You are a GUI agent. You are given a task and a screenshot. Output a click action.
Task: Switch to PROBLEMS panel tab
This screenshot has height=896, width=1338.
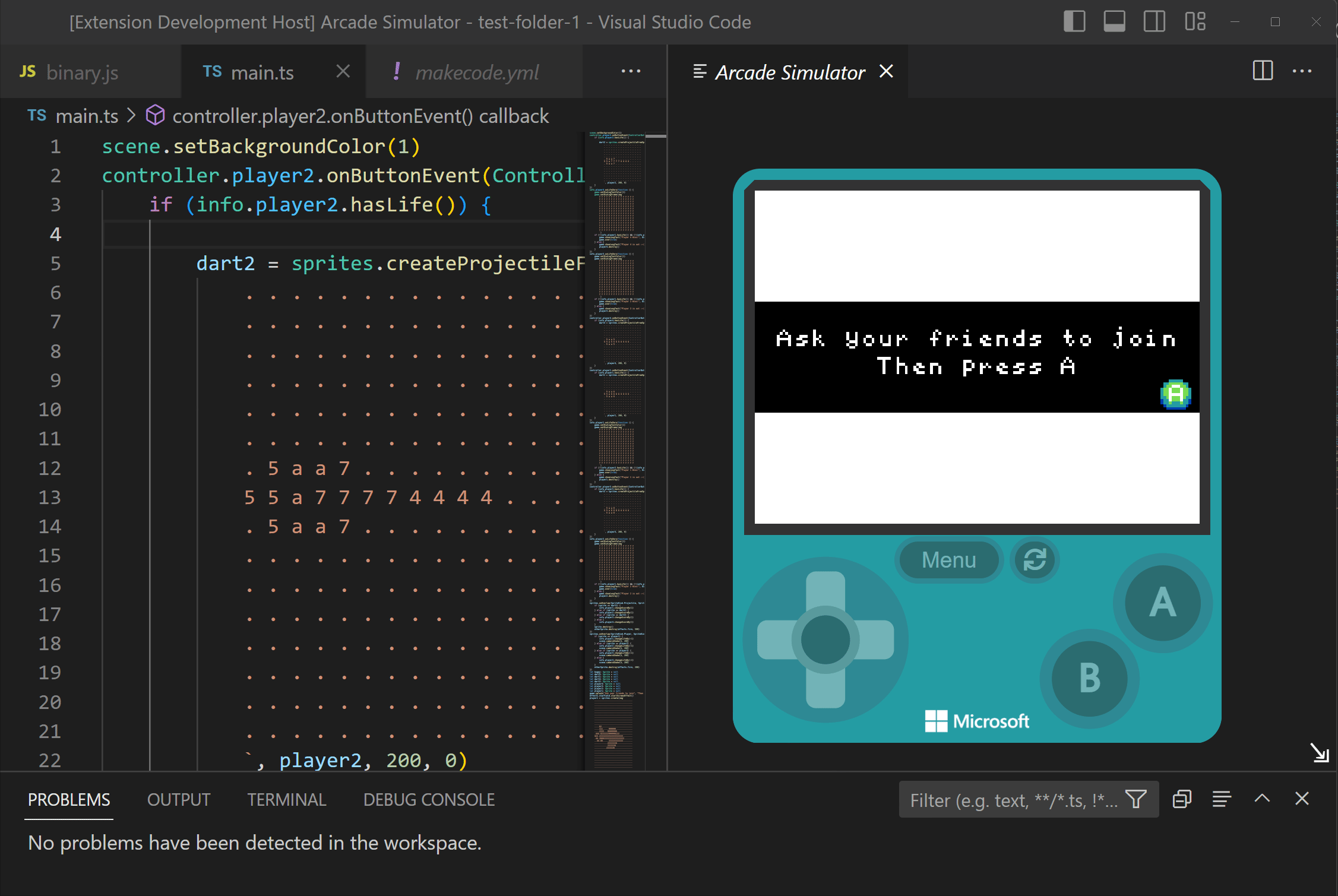pos(69,800)
